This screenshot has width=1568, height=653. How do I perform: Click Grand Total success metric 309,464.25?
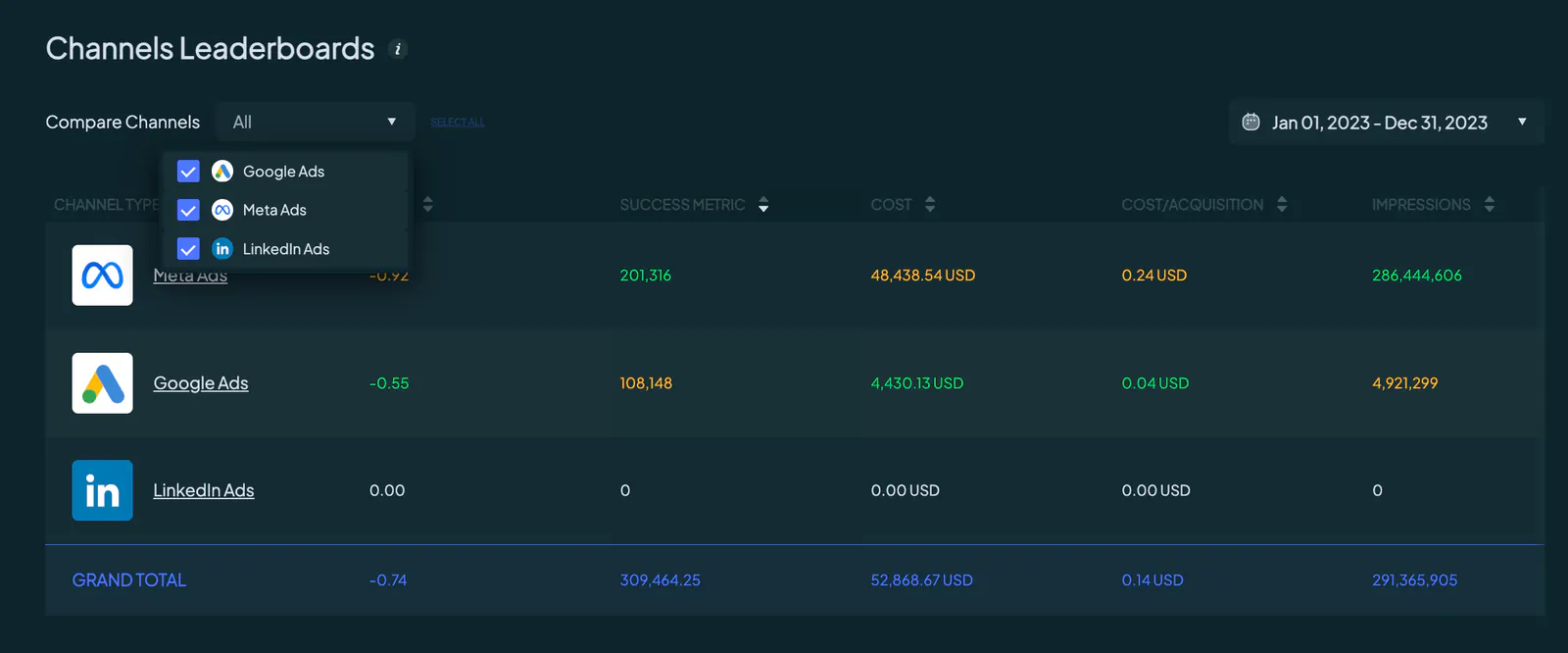pyautogui.click(x=661, y=580)
